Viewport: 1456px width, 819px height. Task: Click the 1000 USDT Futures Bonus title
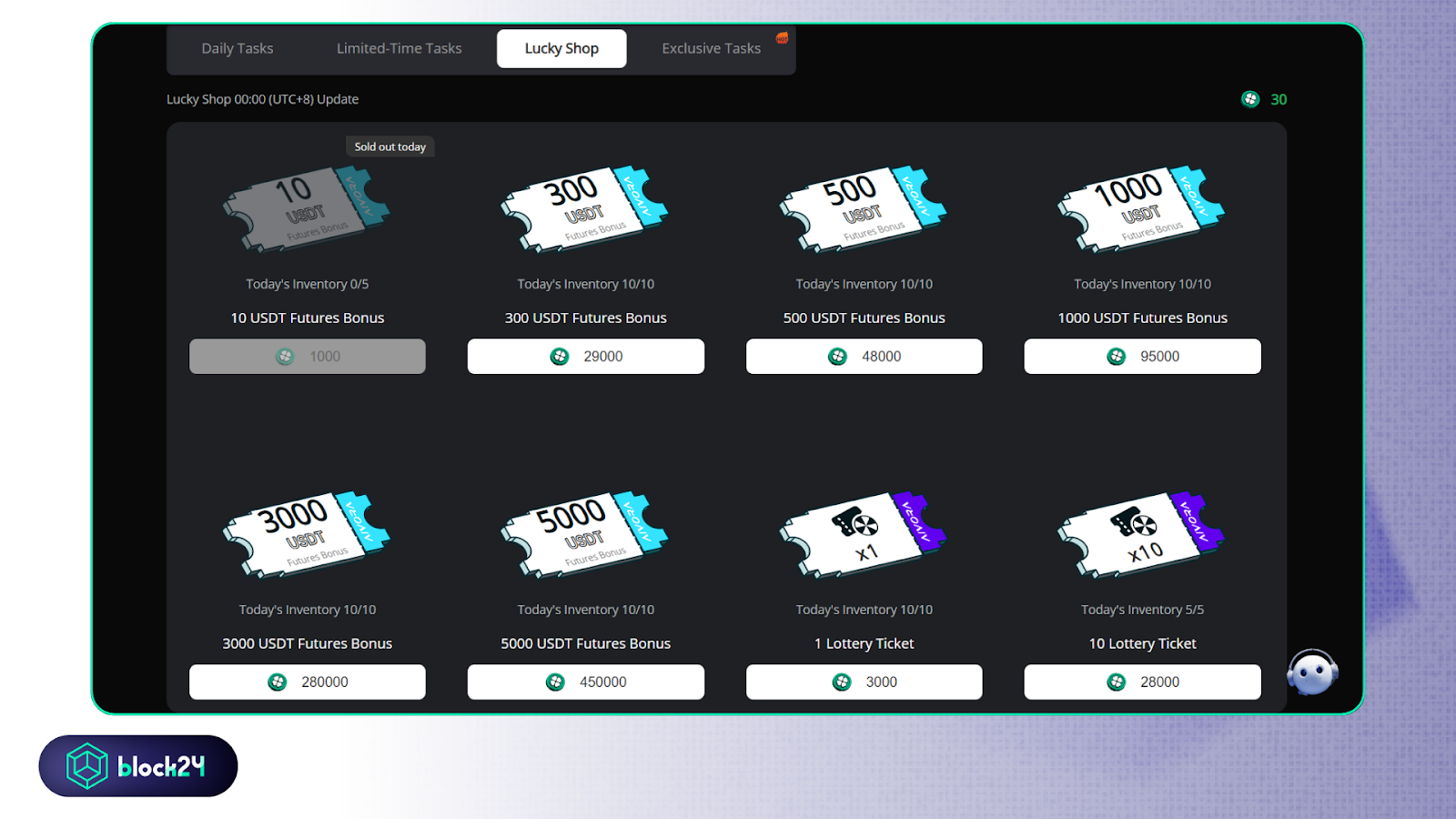click(1143, 318)
